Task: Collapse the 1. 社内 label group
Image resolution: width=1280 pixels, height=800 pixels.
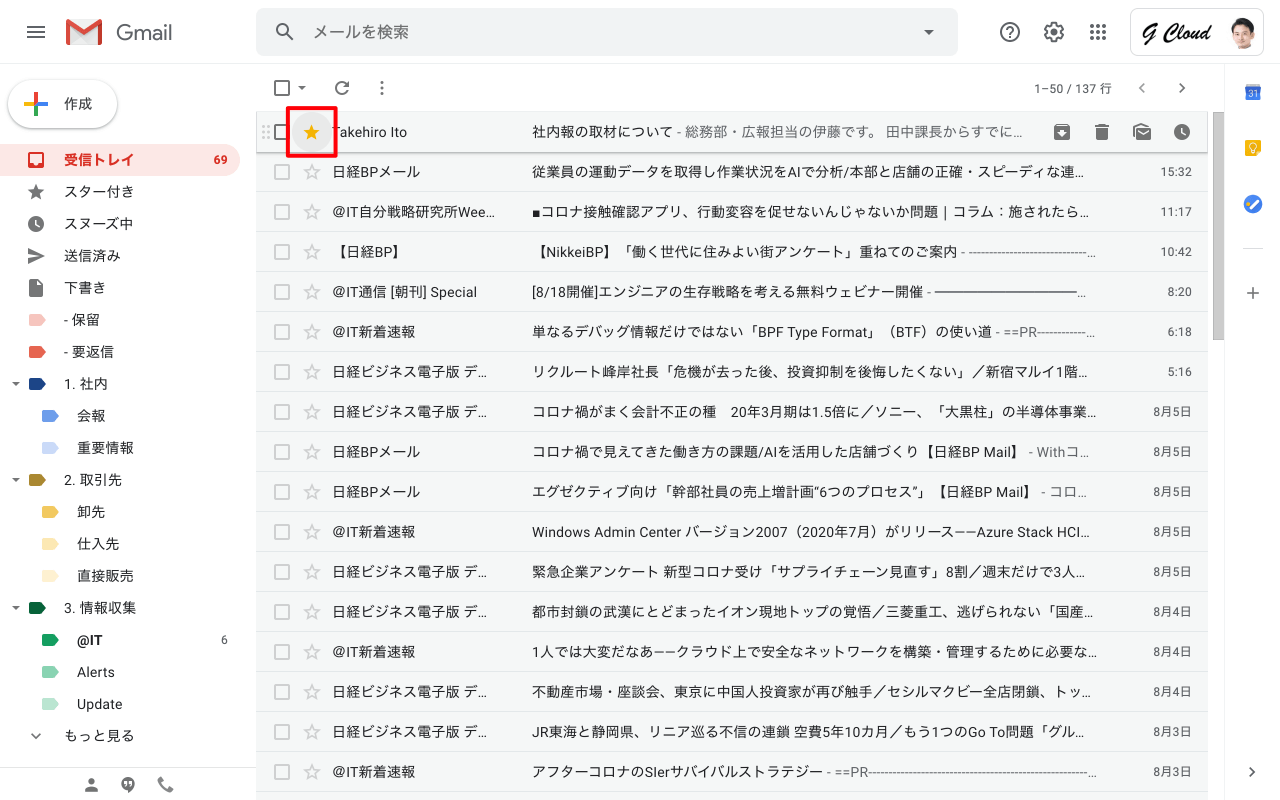Action: click(x=16, y=384)
